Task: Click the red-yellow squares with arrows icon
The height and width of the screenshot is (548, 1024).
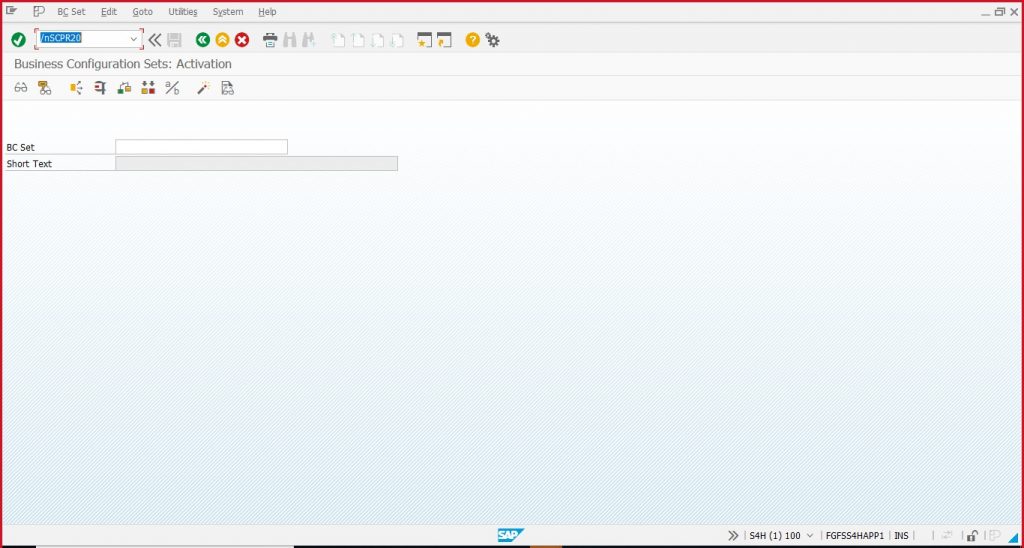Action: pos(148,88)
